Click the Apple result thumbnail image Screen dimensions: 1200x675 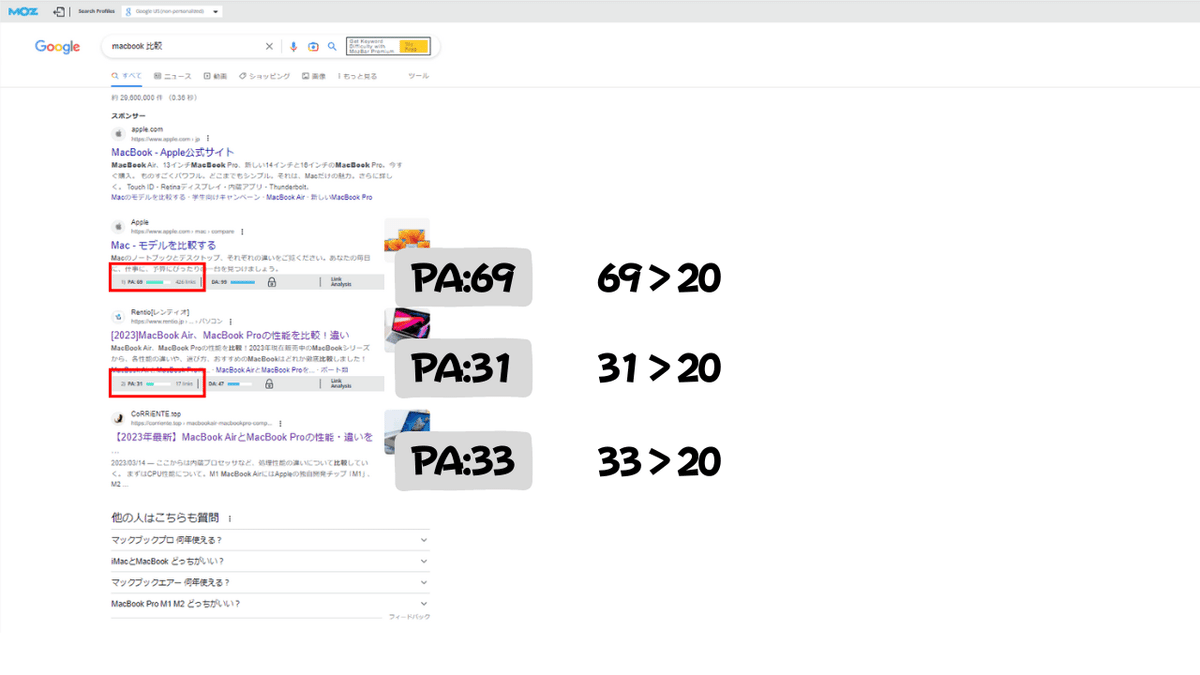click(407, 241)
